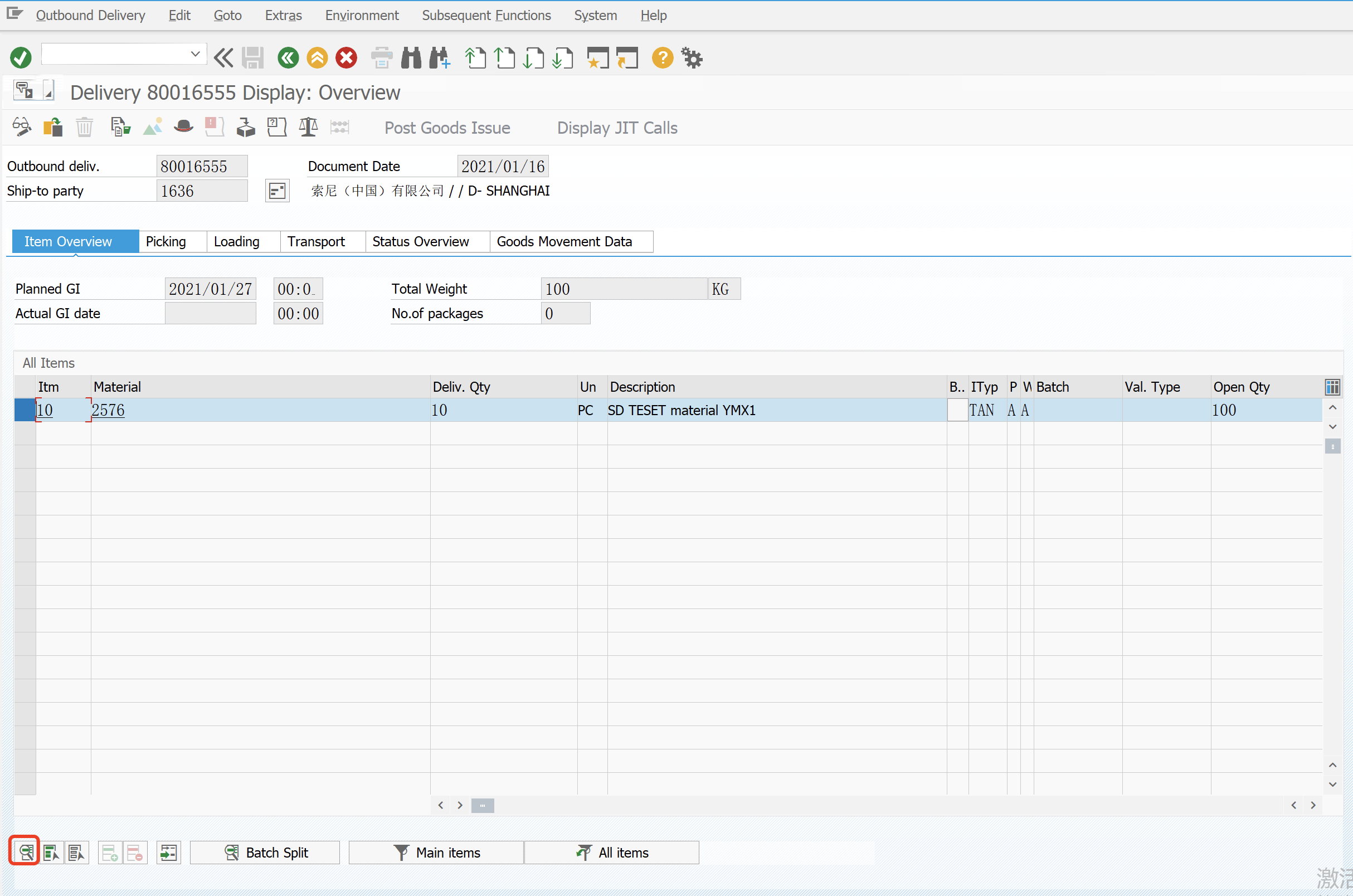
Task: Click the Save icon in the toolbar
Action: click(x=252, y=57)
